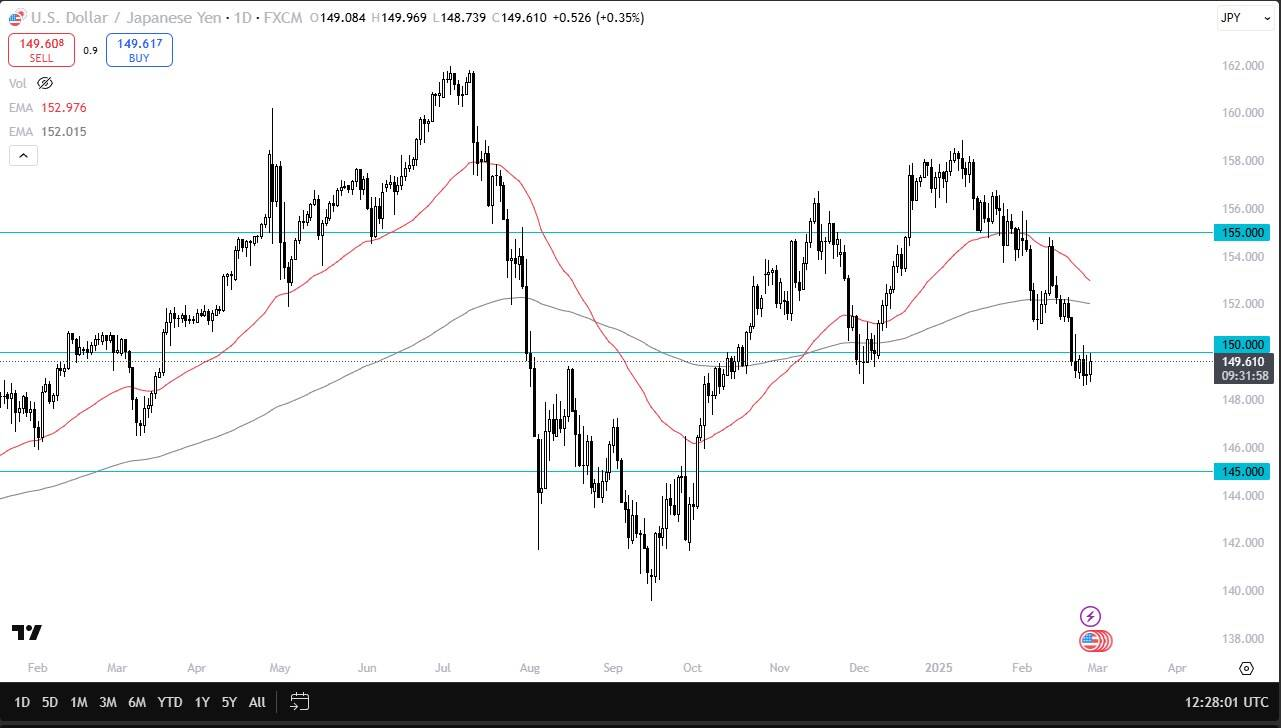Select the 1D time range
The image size is (1281, 728).
pos(22,702)
